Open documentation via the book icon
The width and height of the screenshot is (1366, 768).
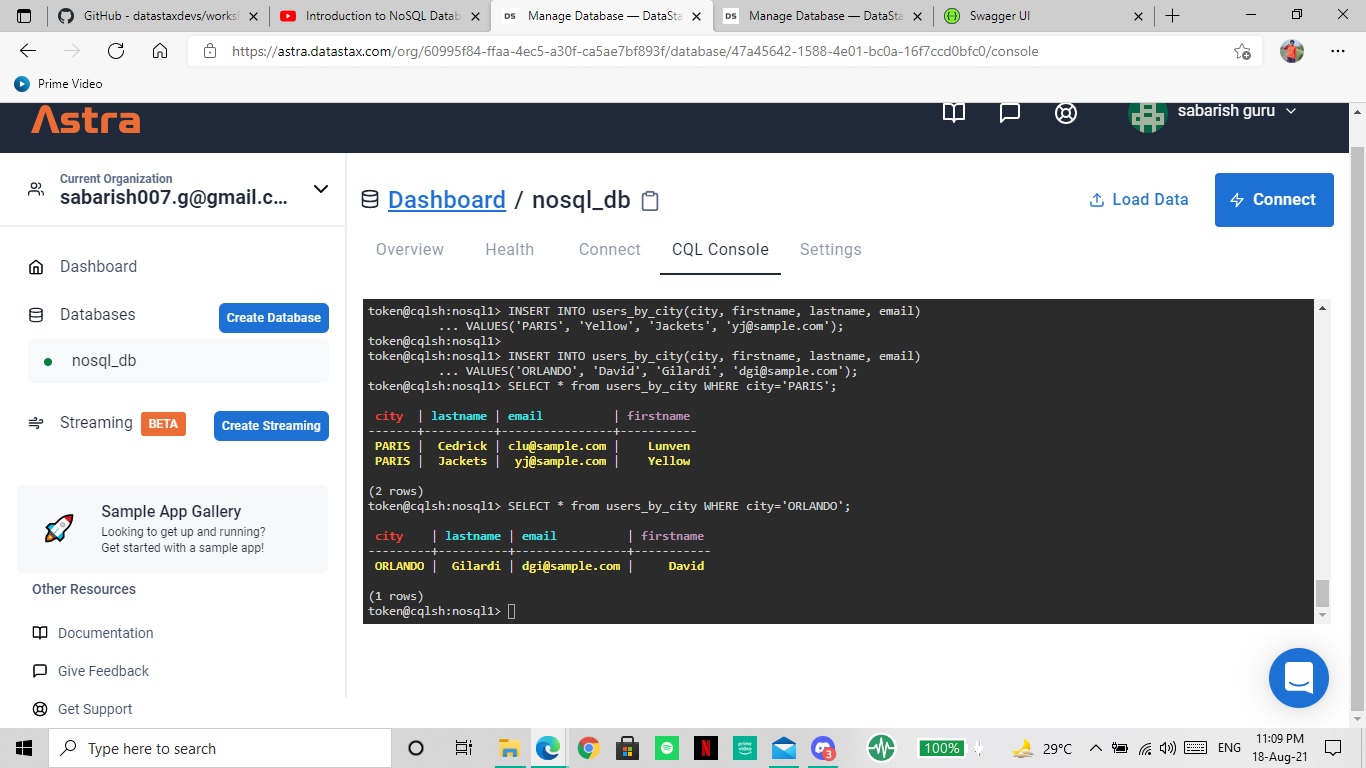pos(953,113)
